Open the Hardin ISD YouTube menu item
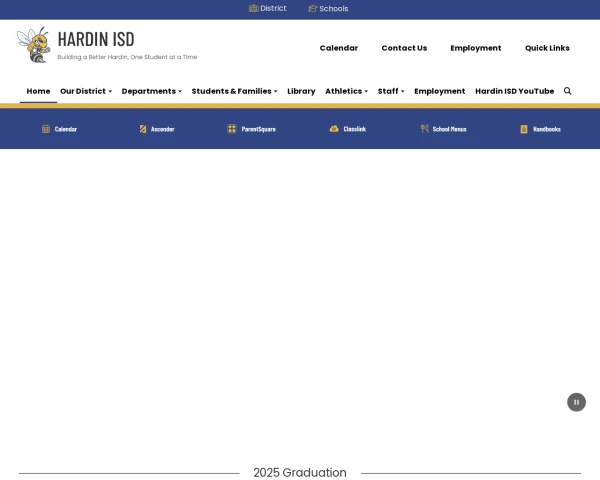This screenshot has height=480, width=600. tap(515, 91)
